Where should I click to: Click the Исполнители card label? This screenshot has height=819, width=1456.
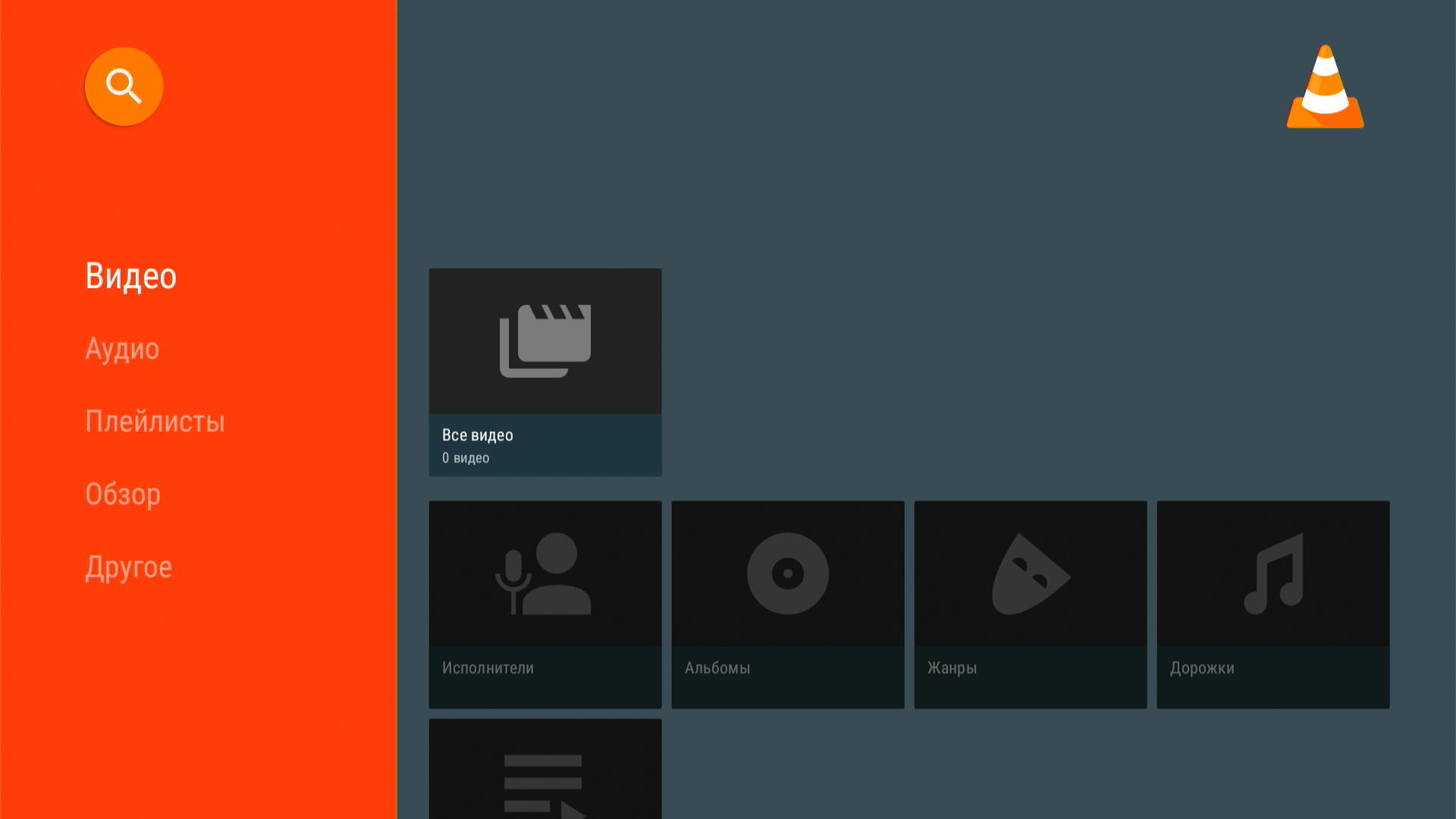[488, 668]
